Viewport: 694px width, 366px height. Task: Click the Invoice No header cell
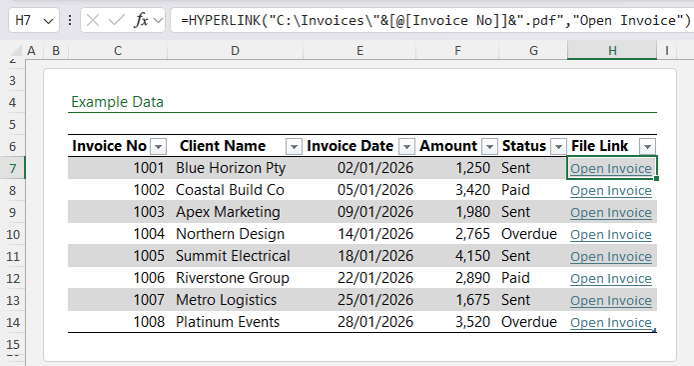(x=118, y=146)
